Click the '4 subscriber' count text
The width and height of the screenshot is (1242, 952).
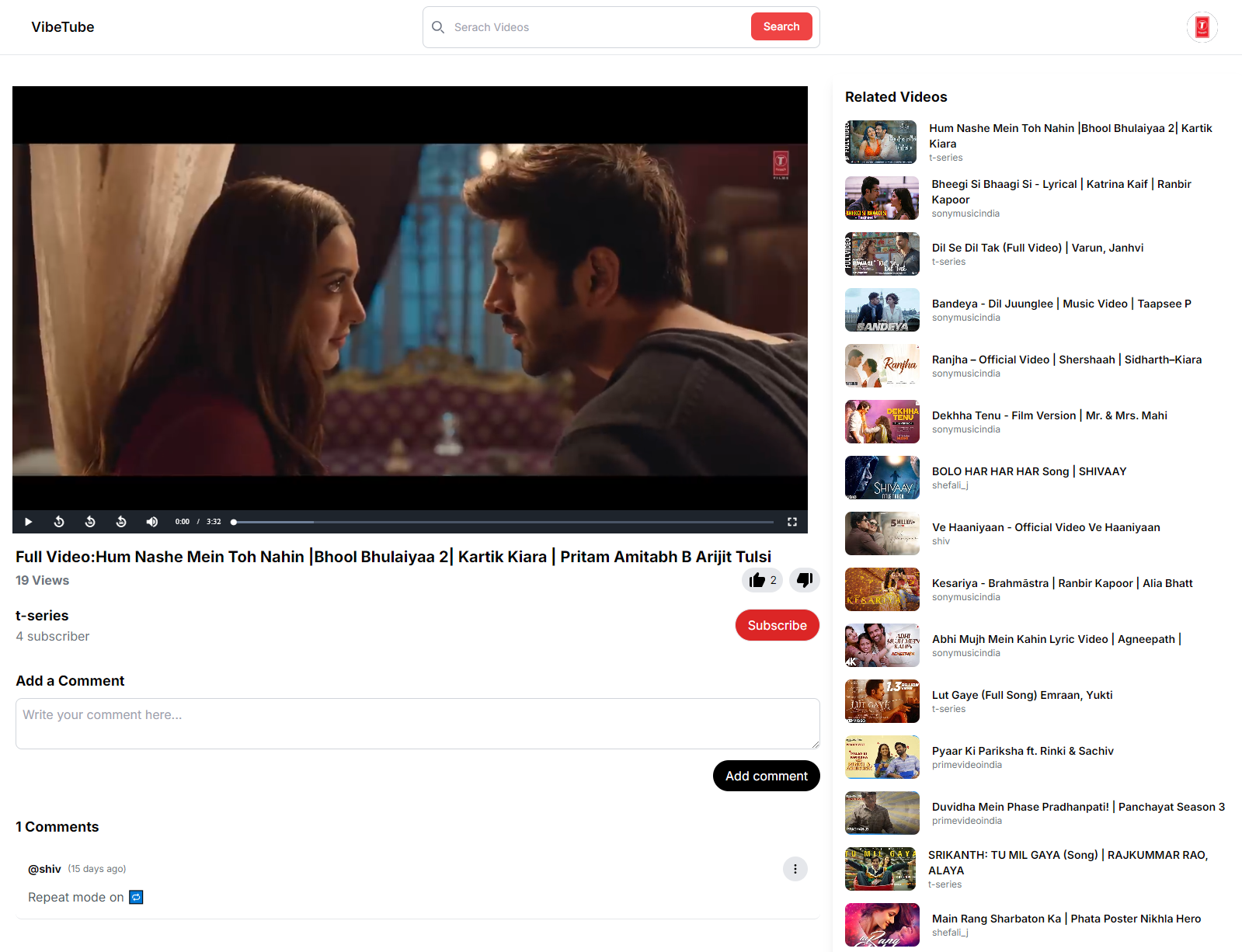(x=52, y=637)
